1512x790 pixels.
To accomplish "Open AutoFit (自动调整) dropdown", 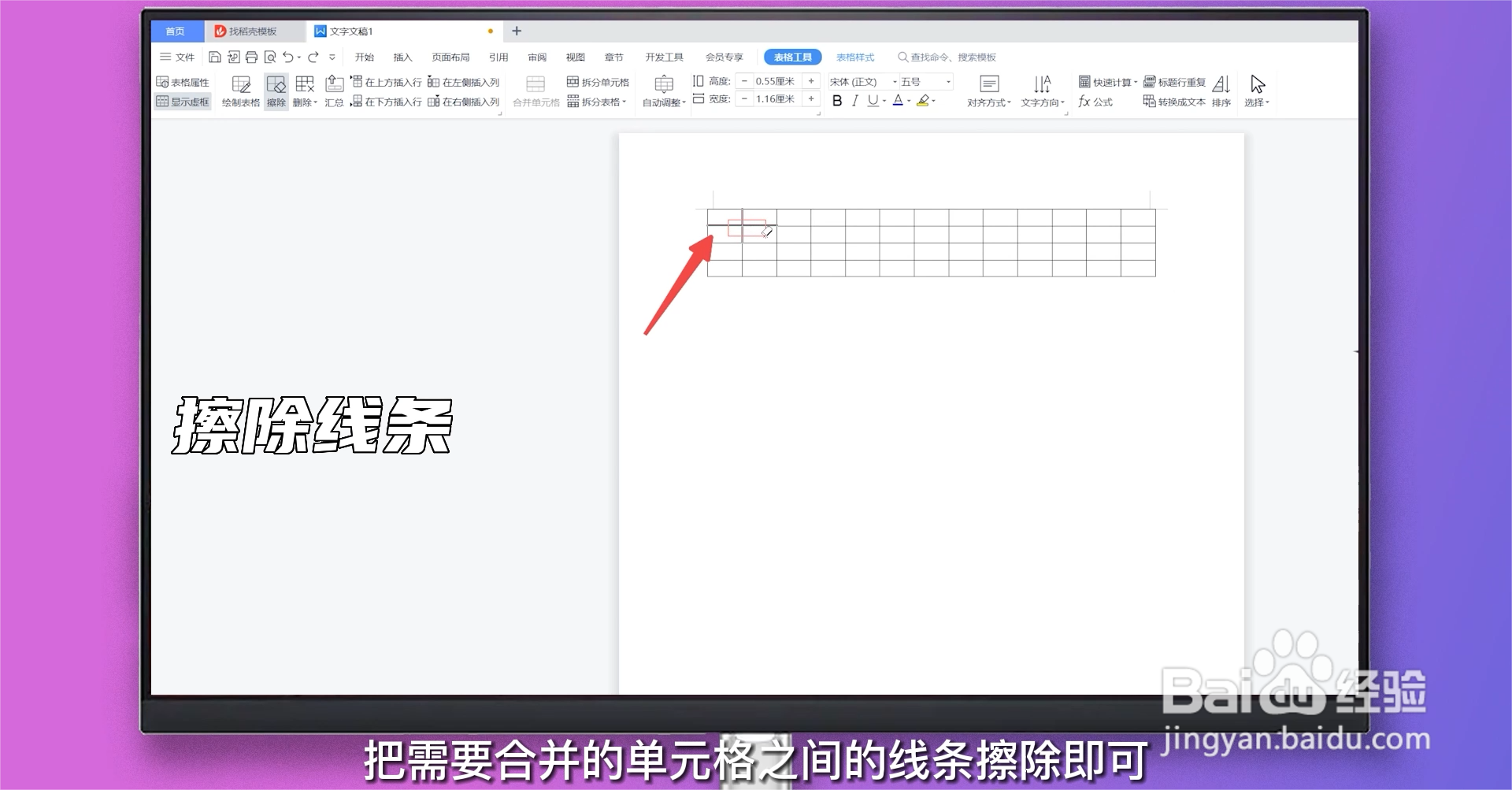I will tap(664, 91).
